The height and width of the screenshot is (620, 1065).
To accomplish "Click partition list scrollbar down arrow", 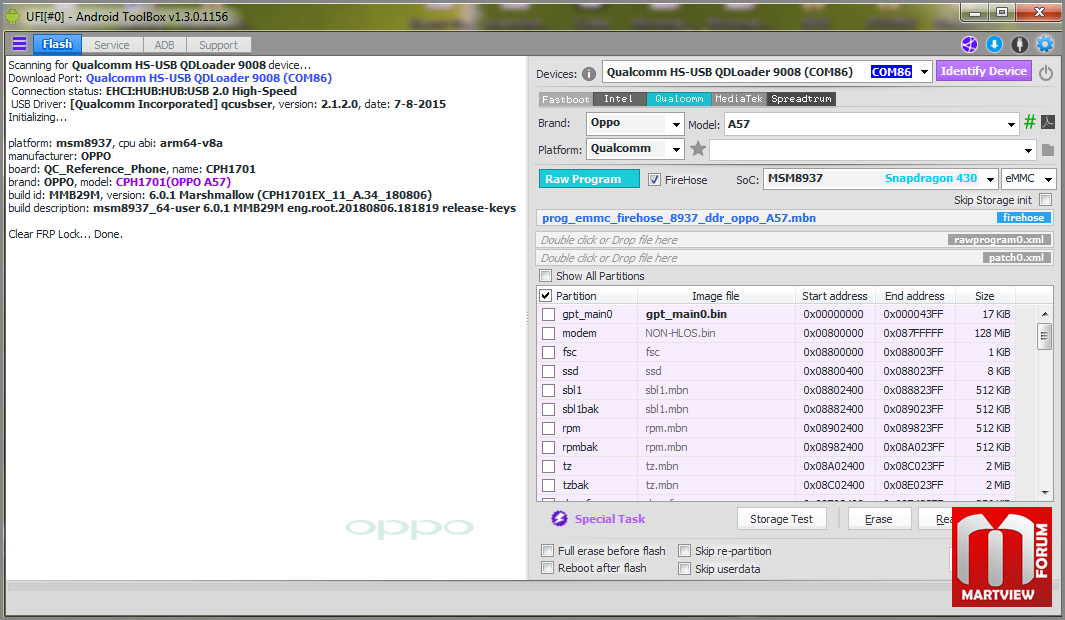I will (1045, 492).
